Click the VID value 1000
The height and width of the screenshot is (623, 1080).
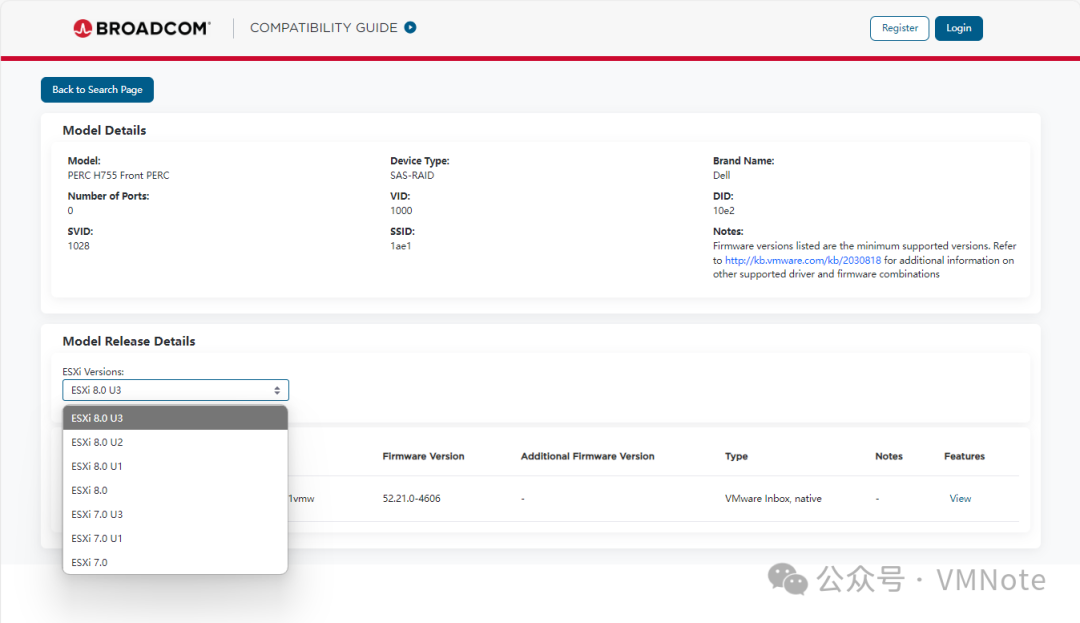401,211
